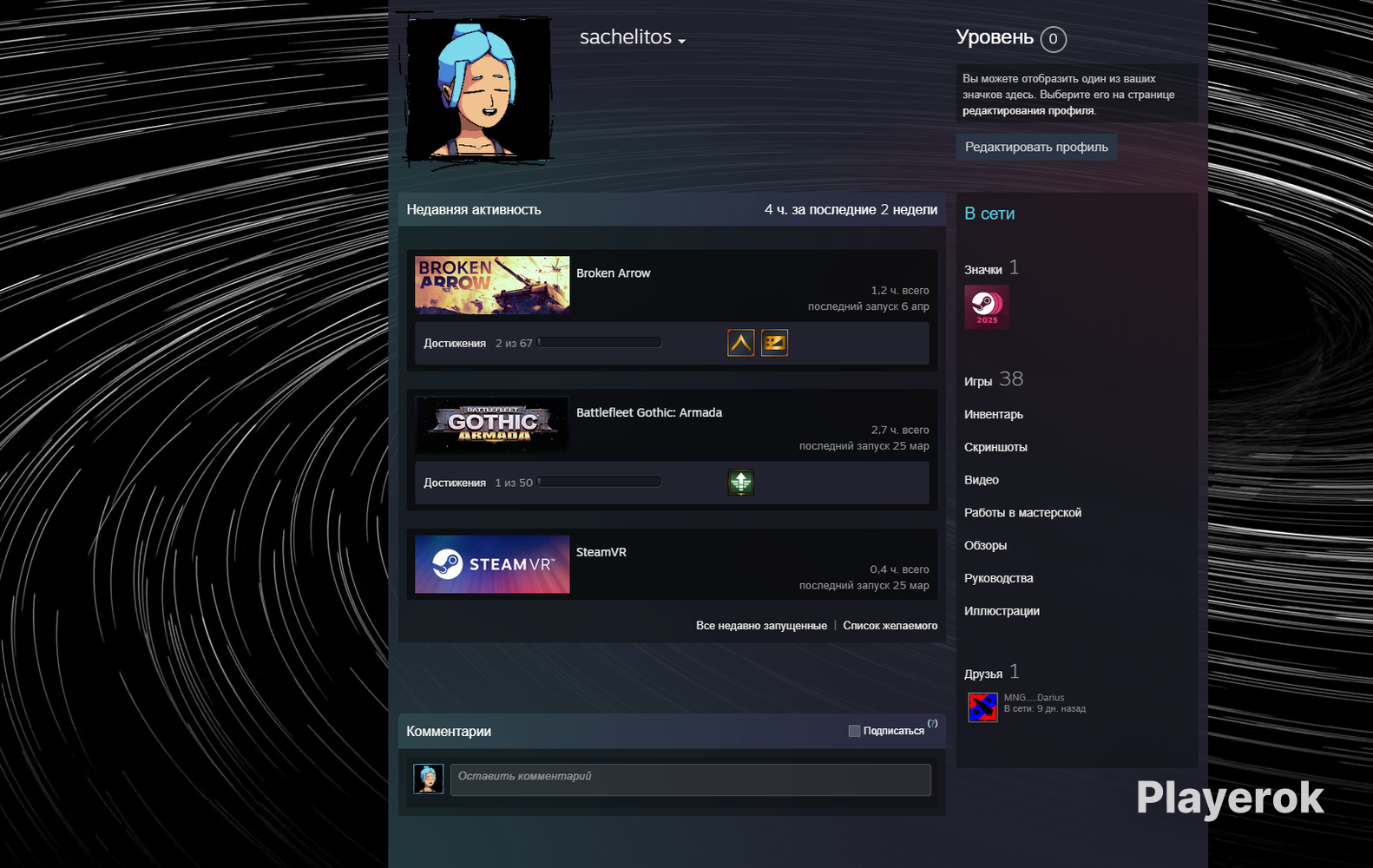Open Достижения for Broken Arrow
Screen dimensions: 1373x868
point(455,344)
